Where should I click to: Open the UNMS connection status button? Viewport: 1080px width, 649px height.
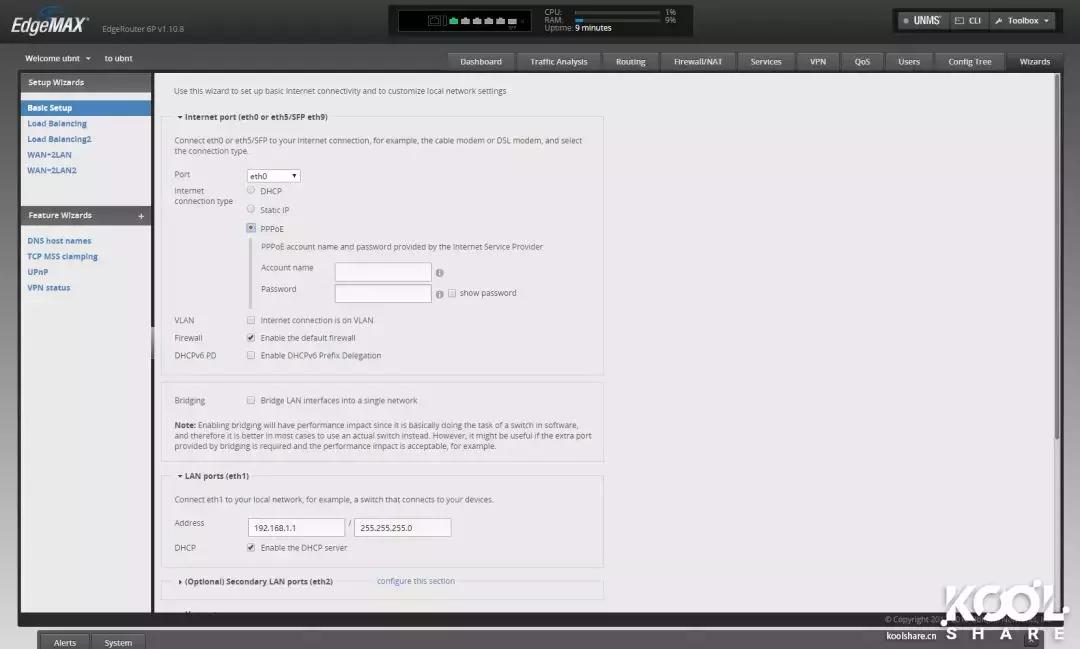[x=921, y=21]
